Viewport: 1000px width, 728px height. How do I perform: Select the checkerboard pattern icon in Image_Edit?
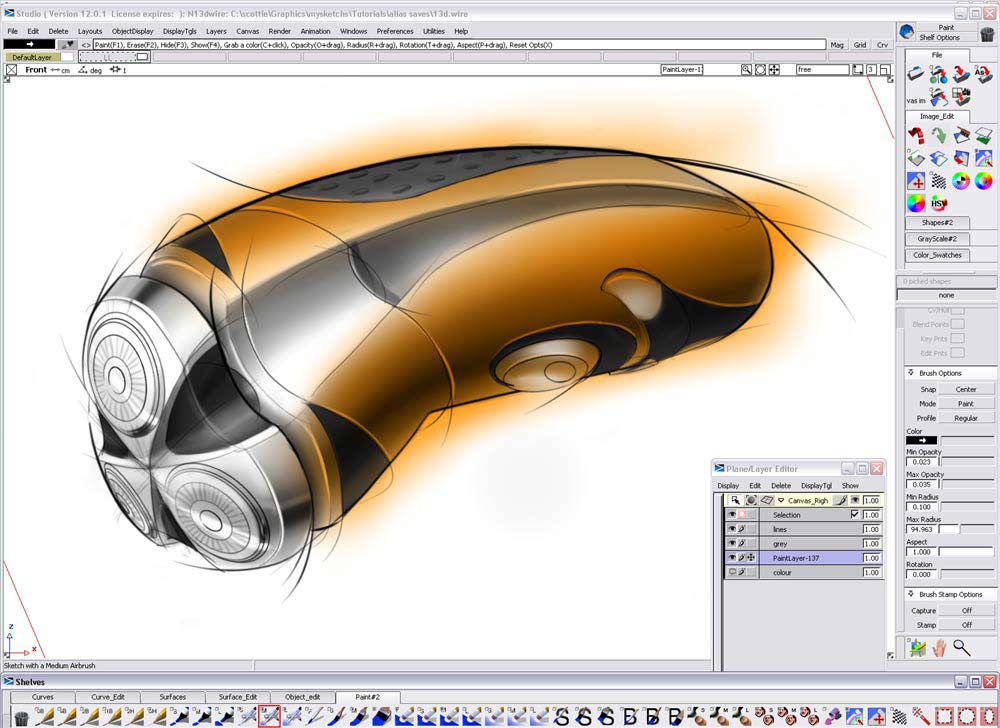[x=939, y=181]
